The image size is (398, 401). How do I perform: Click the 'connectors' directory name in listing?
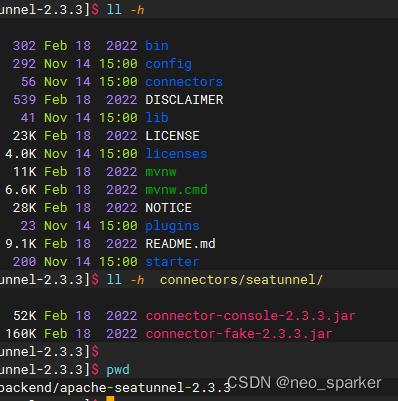pos(184,82)
